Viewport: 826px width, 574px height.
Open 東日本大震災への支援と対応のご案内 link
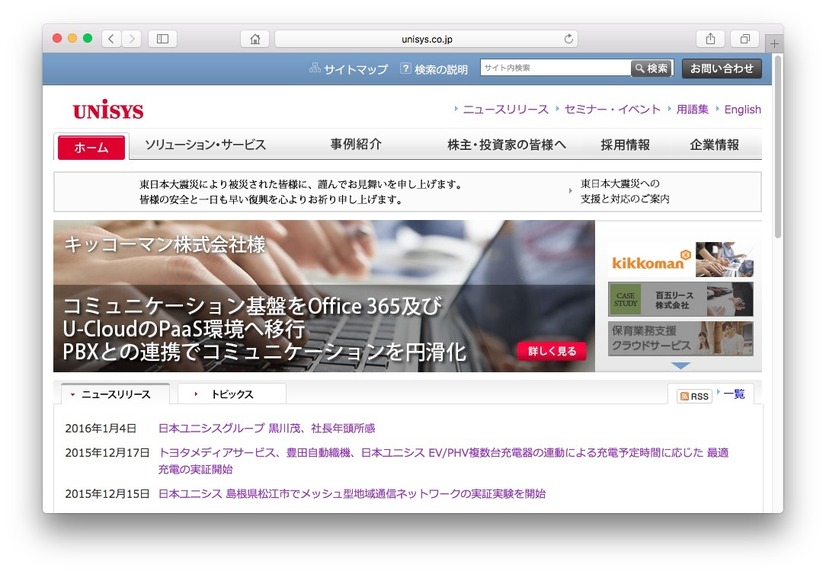tap(624, 191)
